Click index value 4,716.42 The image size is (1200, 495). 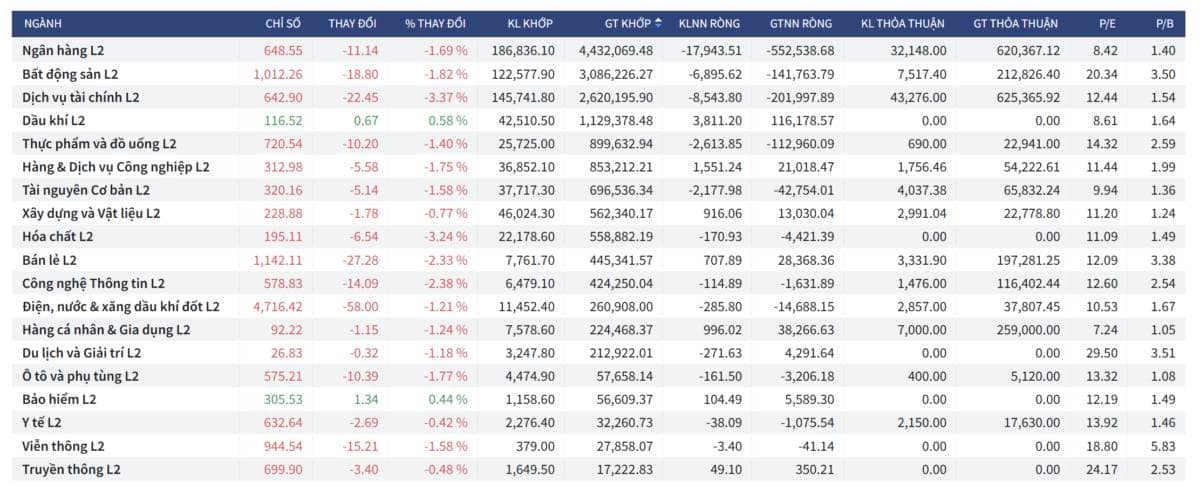(277, 306)
